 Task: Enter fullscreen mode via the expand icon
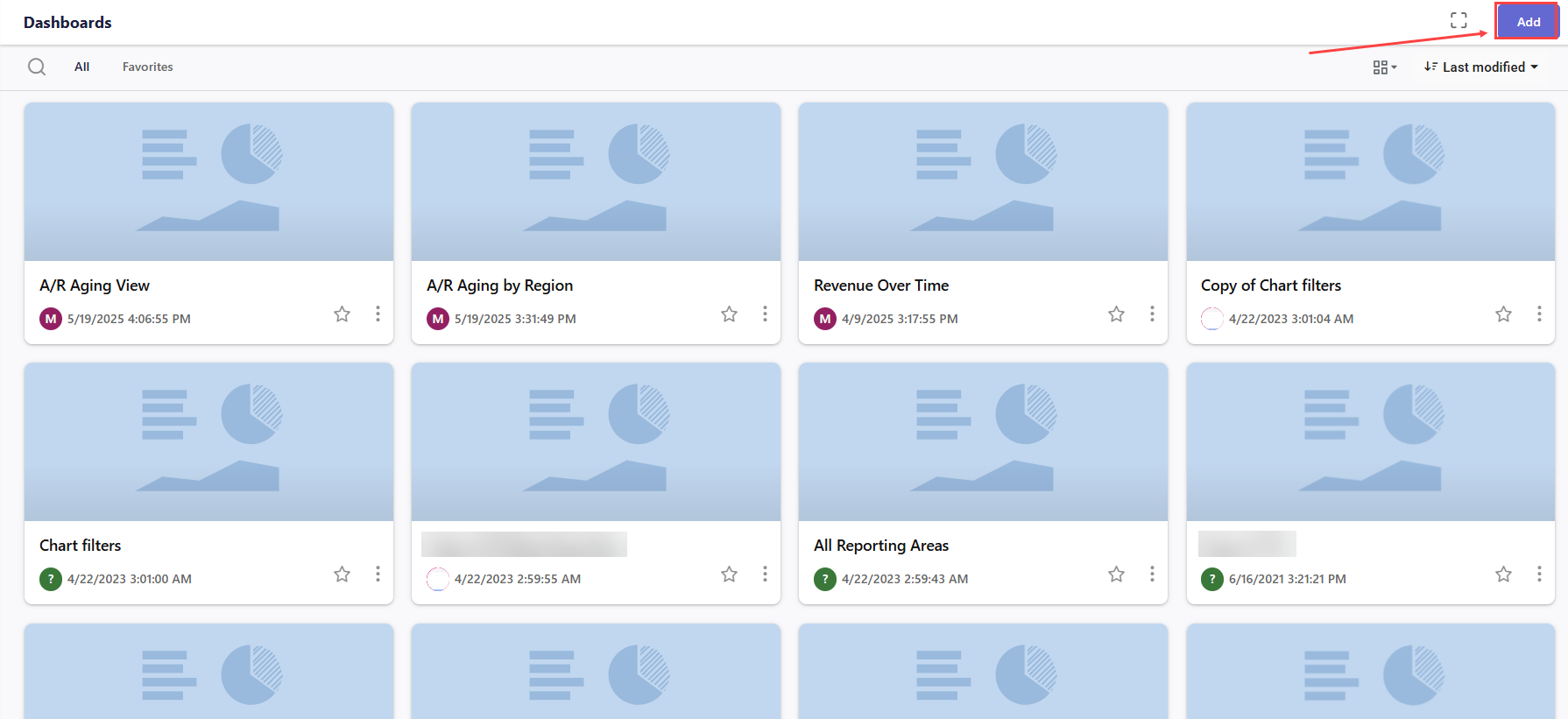[1459, 21]
